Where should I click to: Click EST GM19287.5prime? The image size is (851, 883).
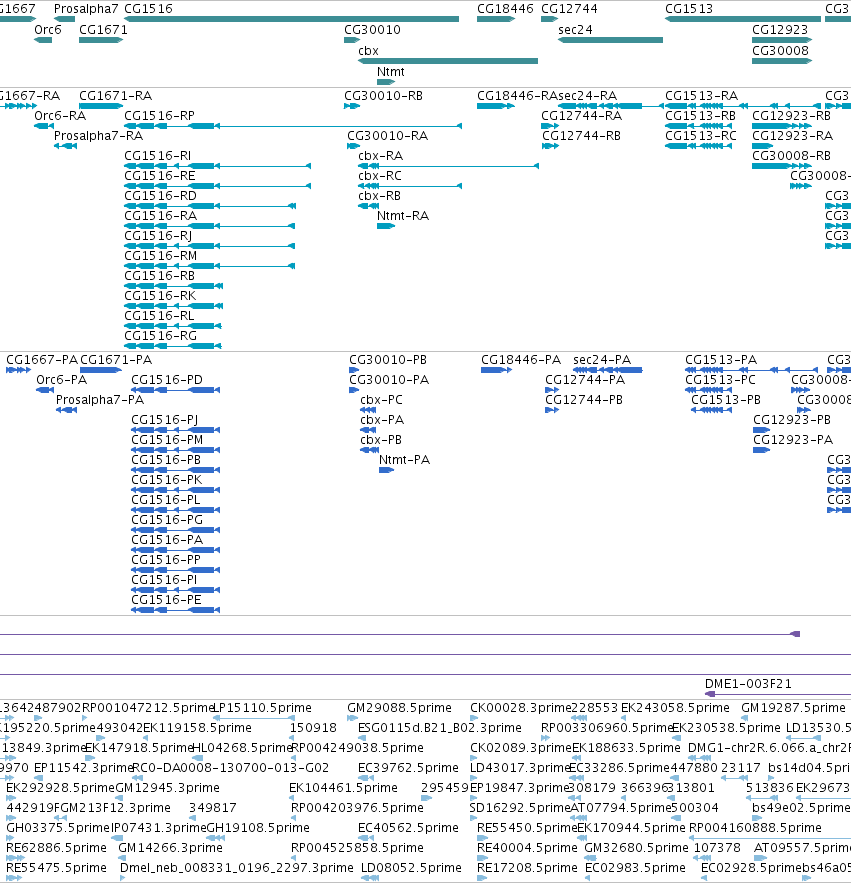tap(745, 718)
